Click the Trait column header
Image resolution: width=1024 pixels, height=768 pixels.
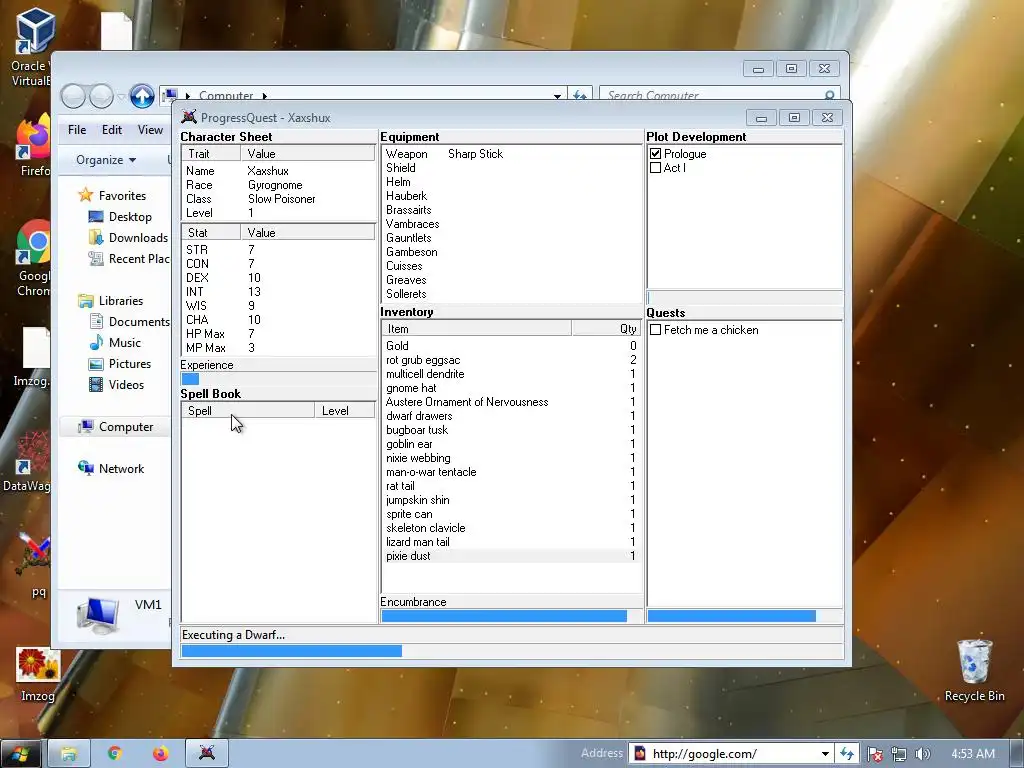coord(211,153)
